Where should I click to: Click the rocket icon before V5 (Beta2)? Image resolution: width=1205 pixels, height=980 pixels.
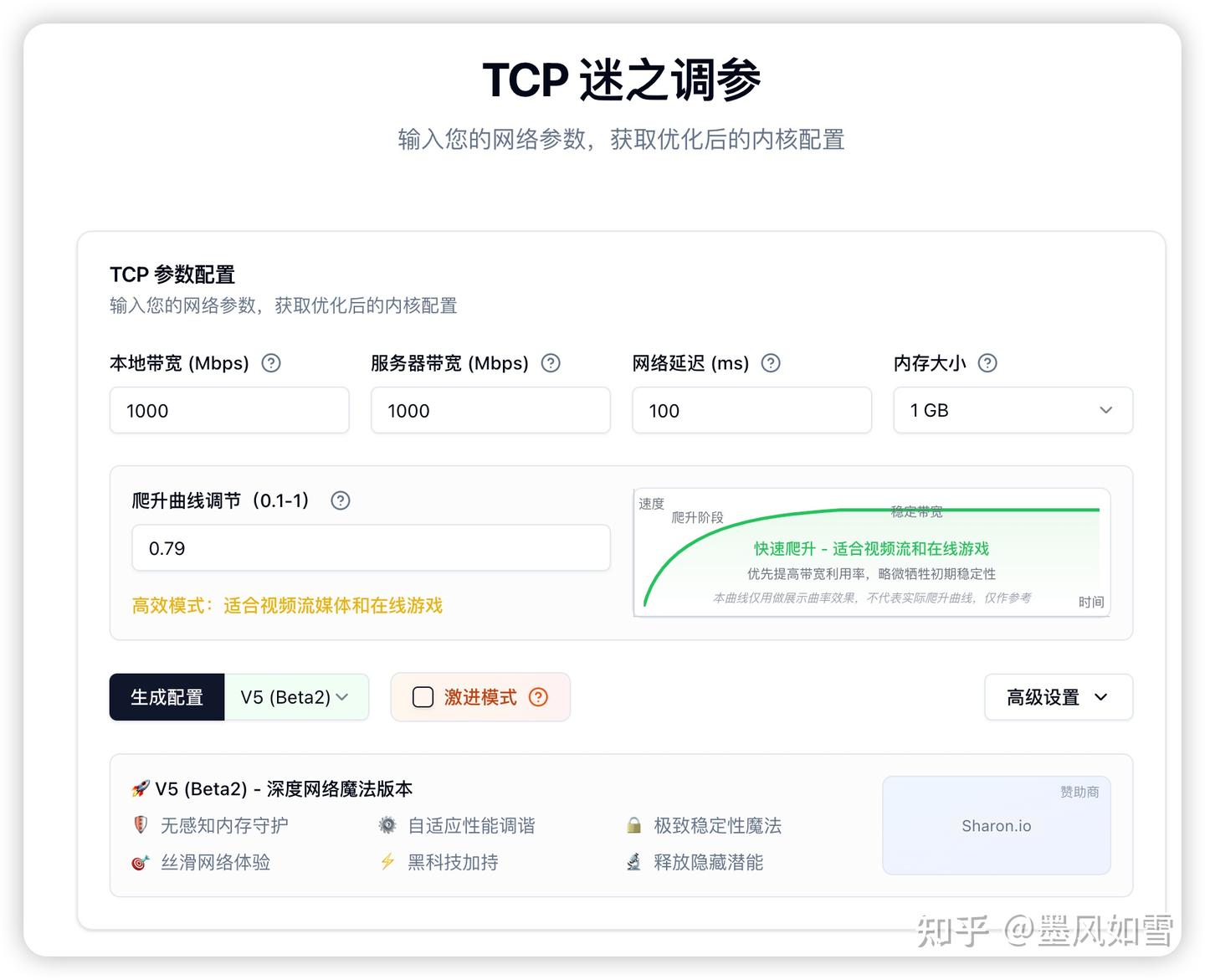(x=140, y=788)
